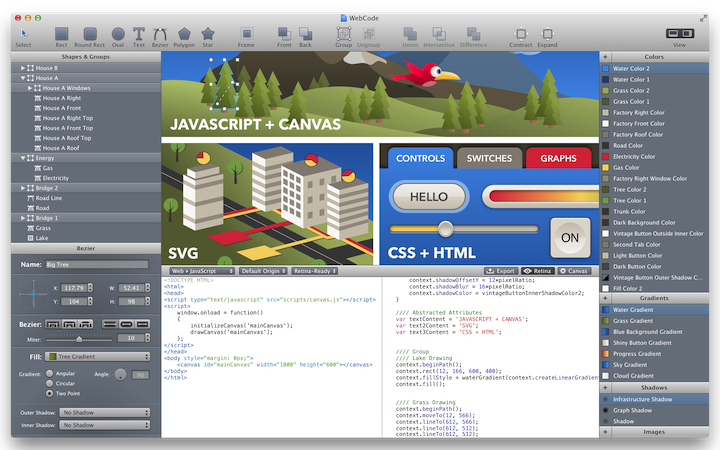
Task: Click the Export button
Action: pos(501,270)
